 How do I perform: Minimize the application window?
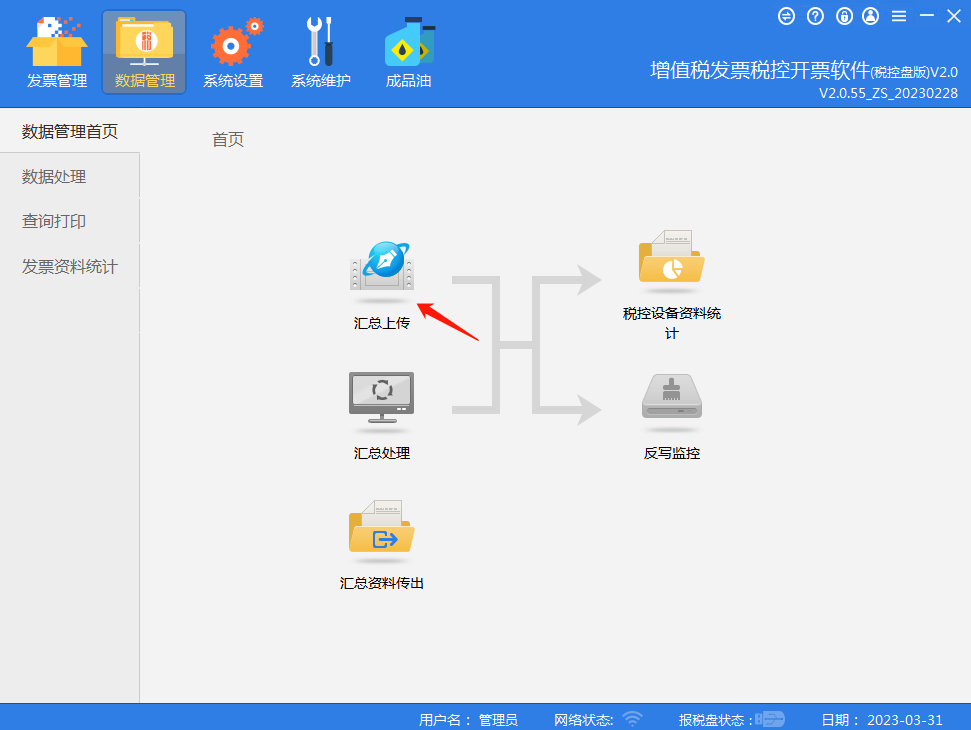coord(926,15)
